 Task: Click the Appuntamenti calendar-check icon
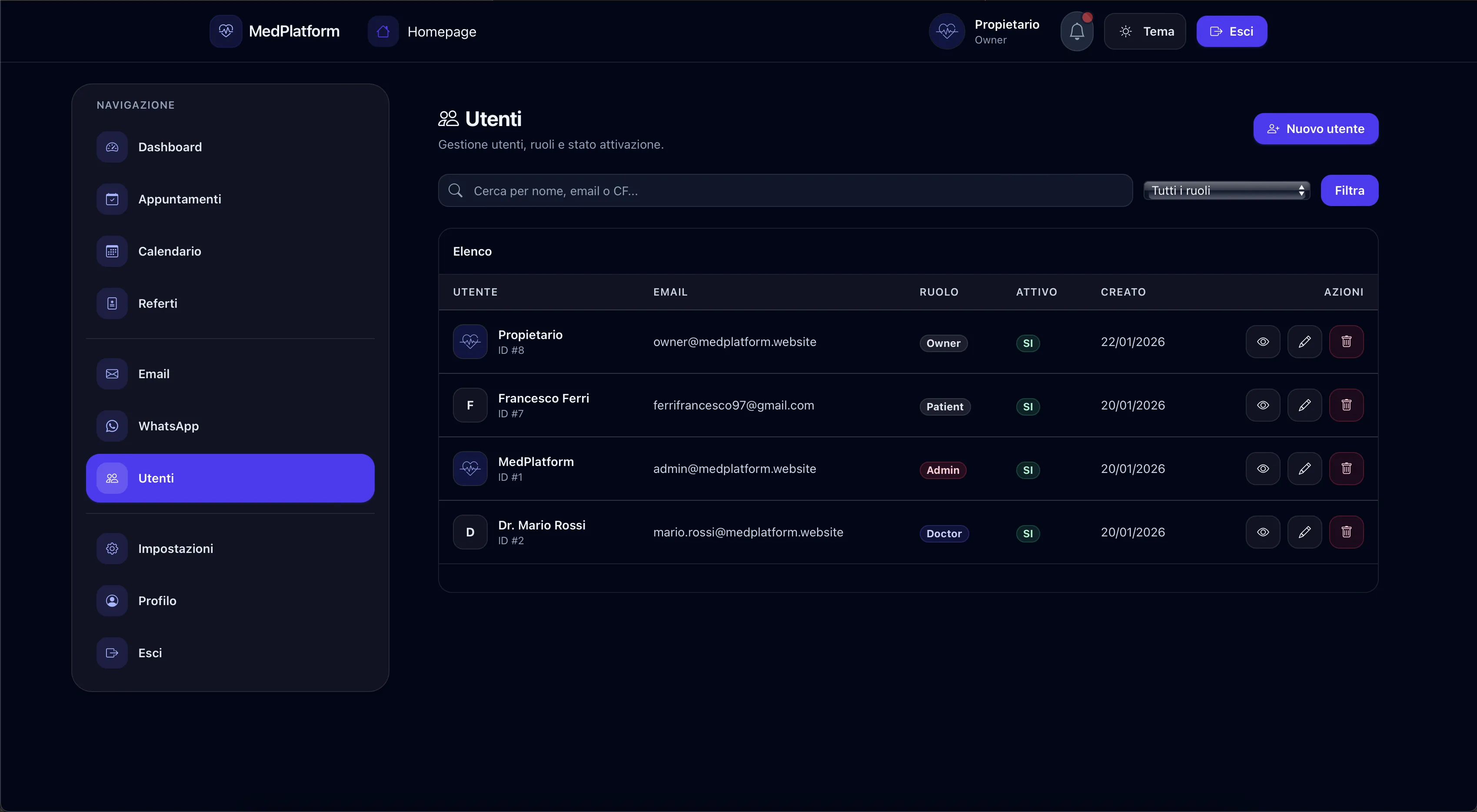coord(112,199)
